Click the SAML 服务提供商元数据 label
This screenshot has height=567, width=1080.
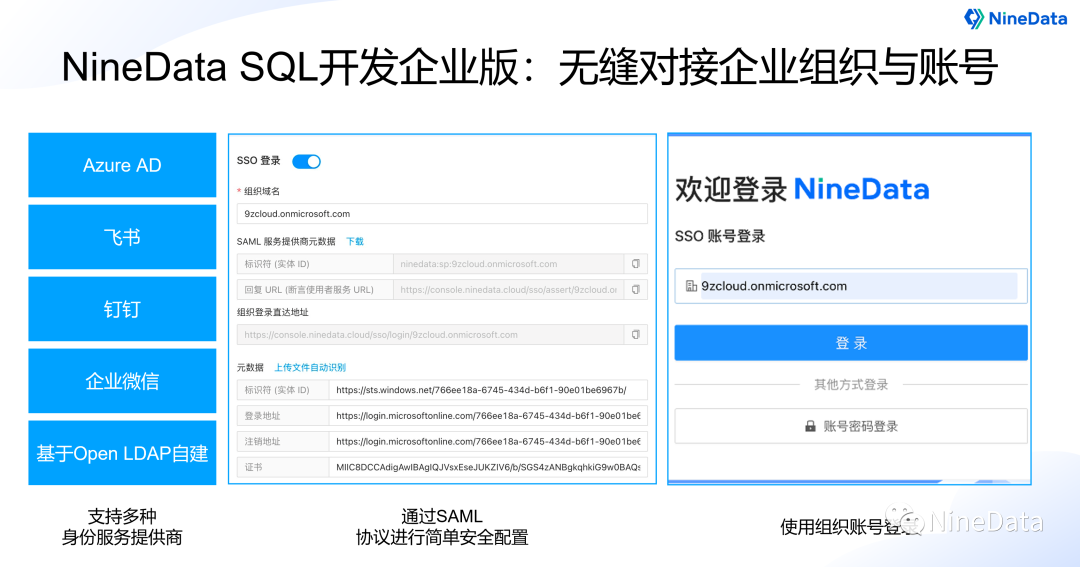286,241
